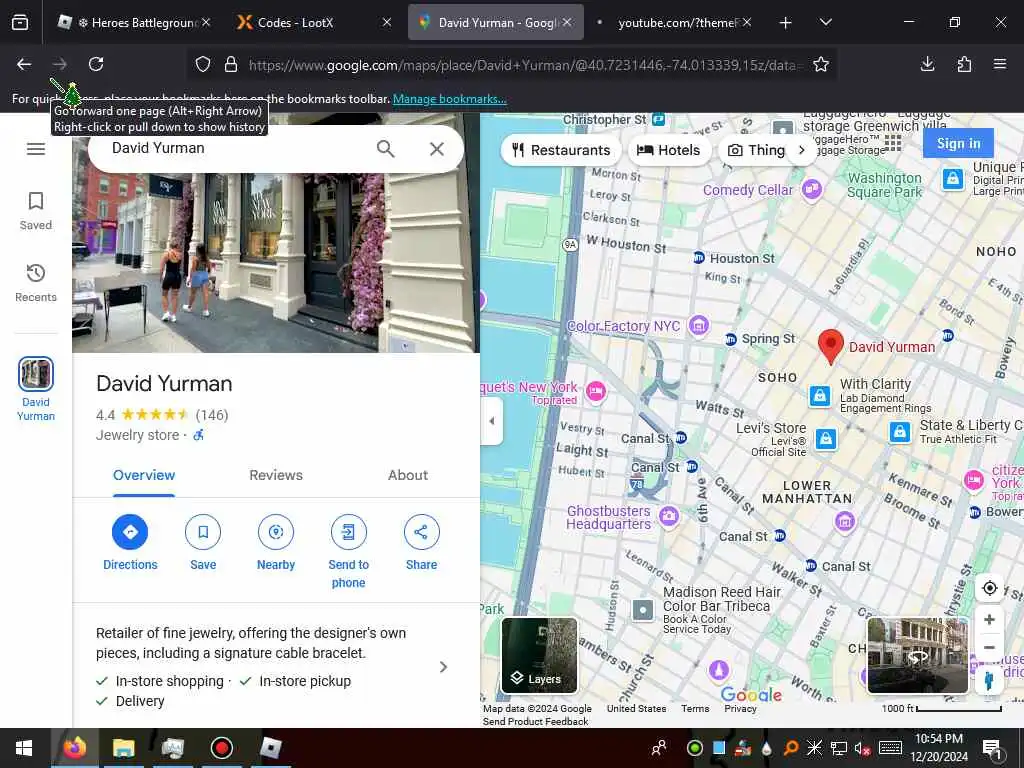Open the Terms link

click(695, 709)
